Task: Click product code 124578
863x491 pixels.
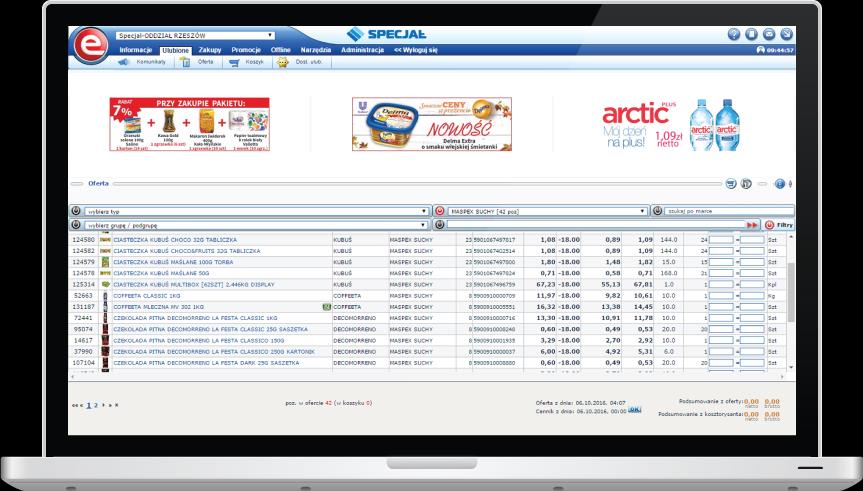Action: (84, 274)
